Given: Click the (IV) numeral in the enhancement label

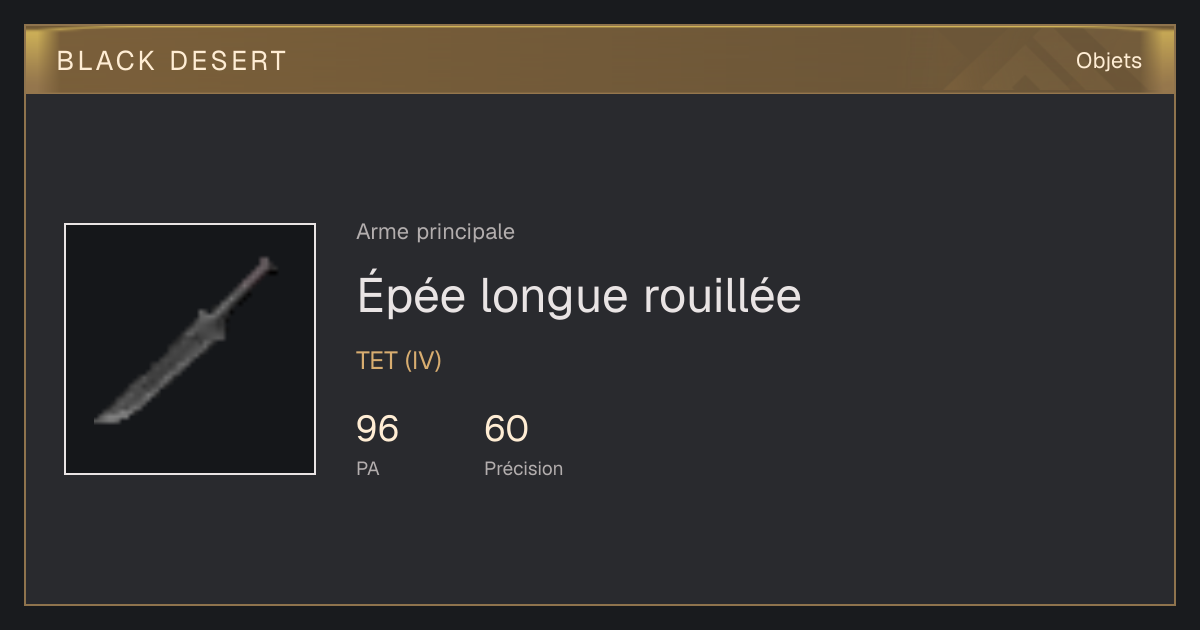Looking at the screenshot, I should pyautogui.click(x=423, y=361).
